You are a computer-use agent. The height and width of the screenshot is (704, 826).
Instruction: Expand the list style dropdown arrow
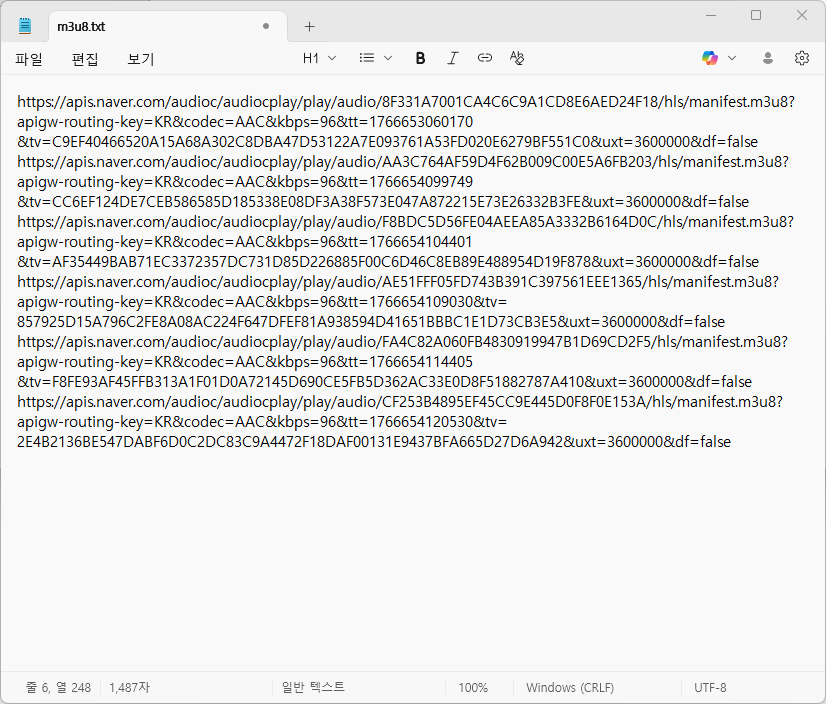(x=388, y=58)
